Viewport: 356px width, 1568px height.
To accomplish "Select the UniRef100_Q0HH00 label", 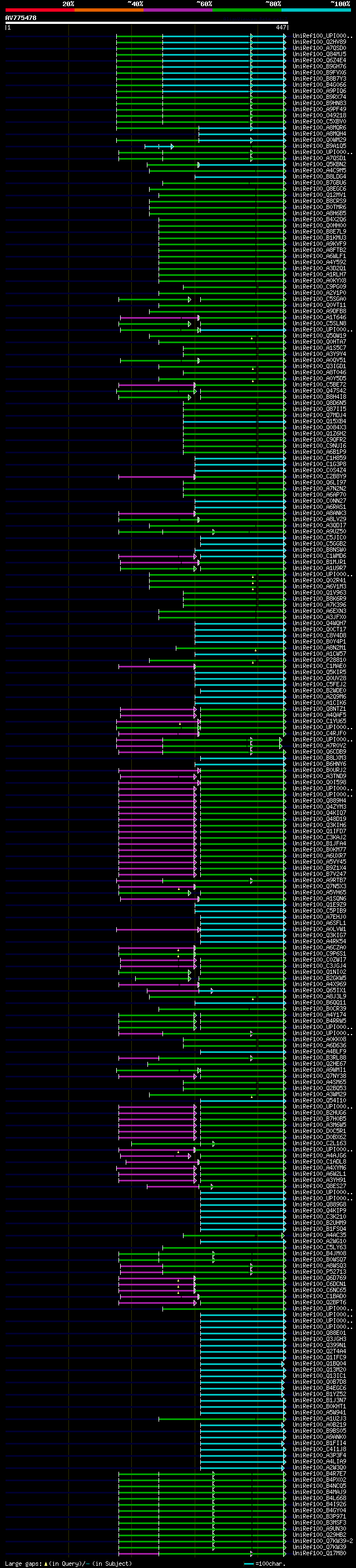I will tap(319, 226).
